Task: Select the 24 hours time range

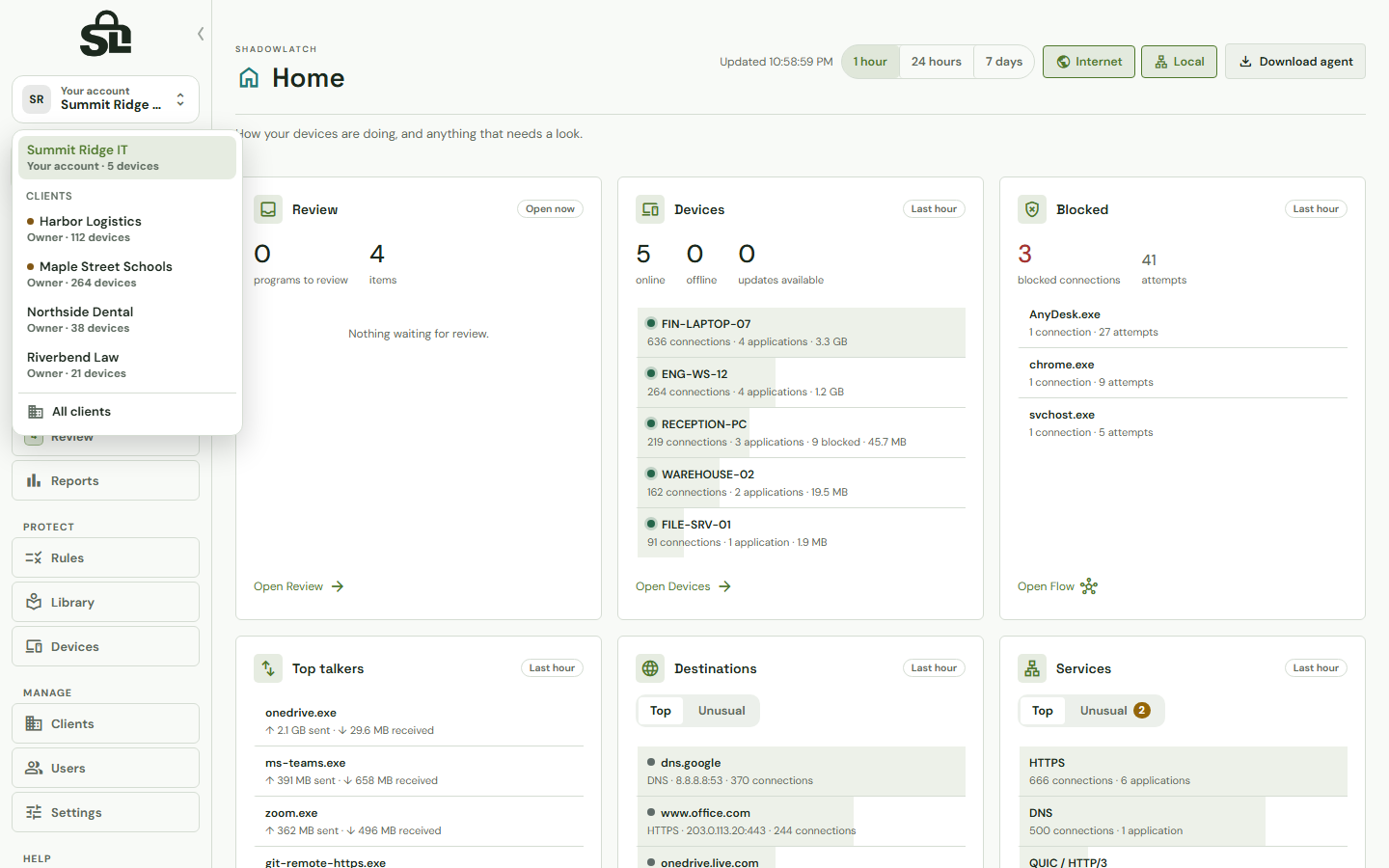Action: pos(937,62)
